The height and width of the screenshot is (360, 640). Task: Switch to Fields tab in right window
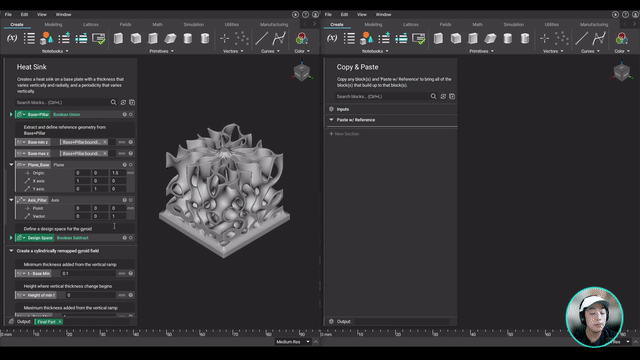click(x=445, y=24)
